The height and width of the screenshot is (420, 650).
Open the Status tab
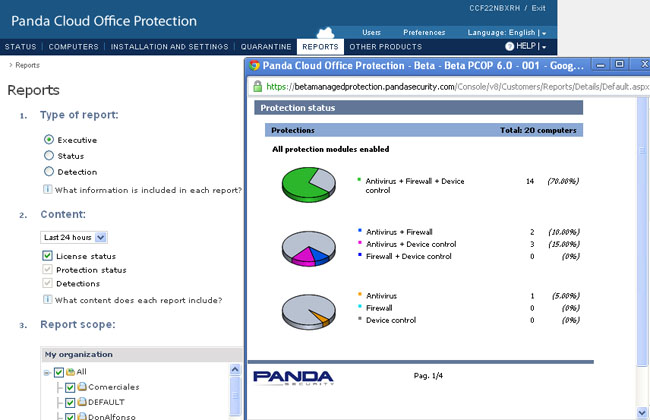[x=20, y=47]
